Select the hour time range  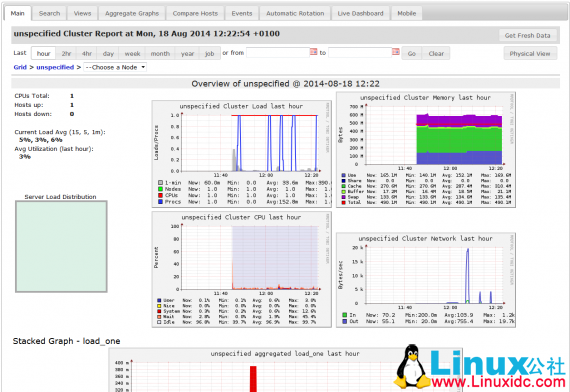(x=43, y=53)
